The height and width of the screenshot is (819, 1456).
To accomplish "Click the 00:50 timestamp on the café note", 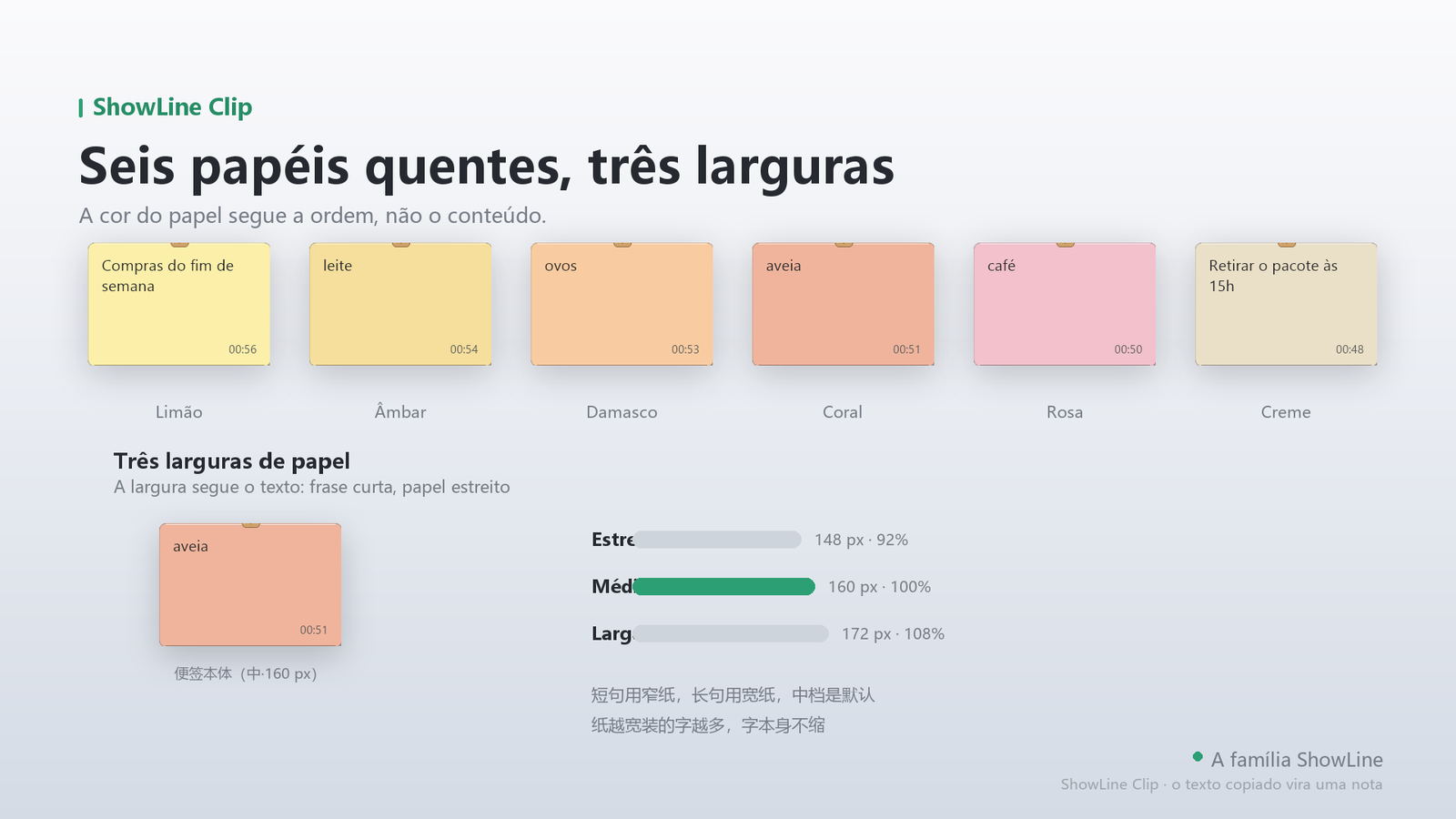I will click(1127, 349).
